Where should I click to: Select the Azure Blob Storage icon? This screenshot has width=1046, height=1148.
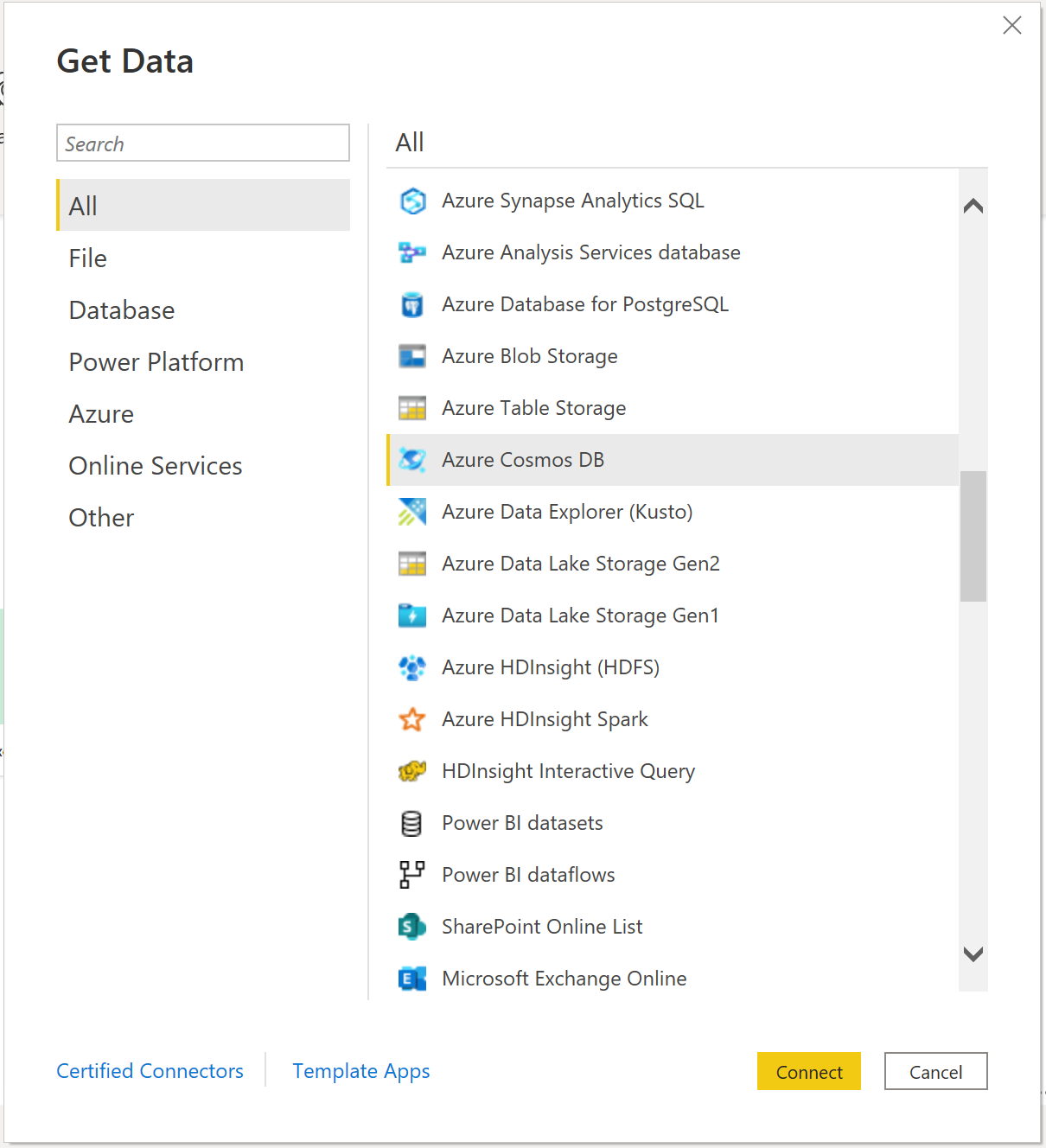click(x=412, y=356)
